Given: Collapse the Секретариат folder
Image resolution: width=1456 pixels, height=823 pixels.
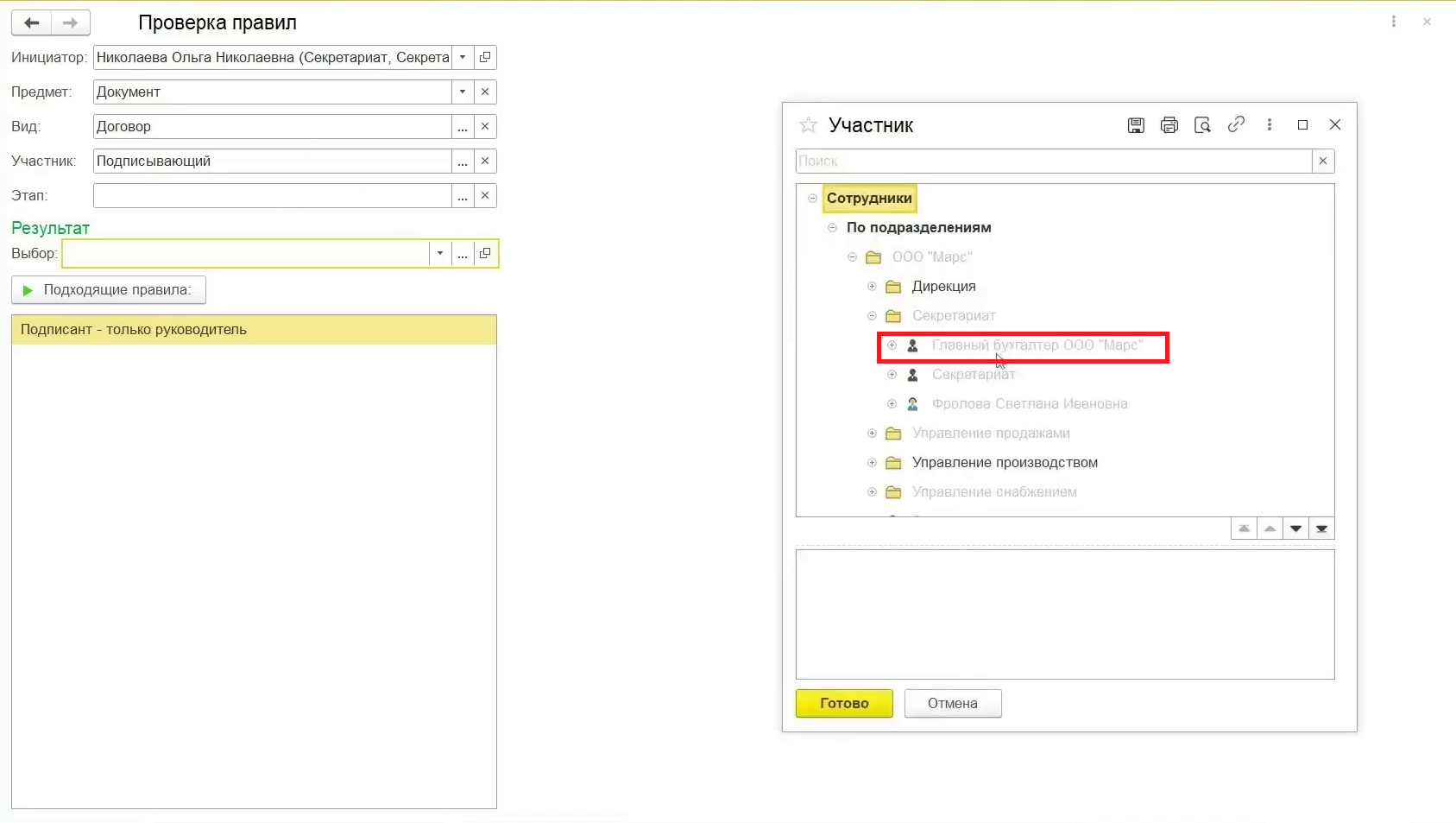Looking at the screenshot, I should click(872, 316).
